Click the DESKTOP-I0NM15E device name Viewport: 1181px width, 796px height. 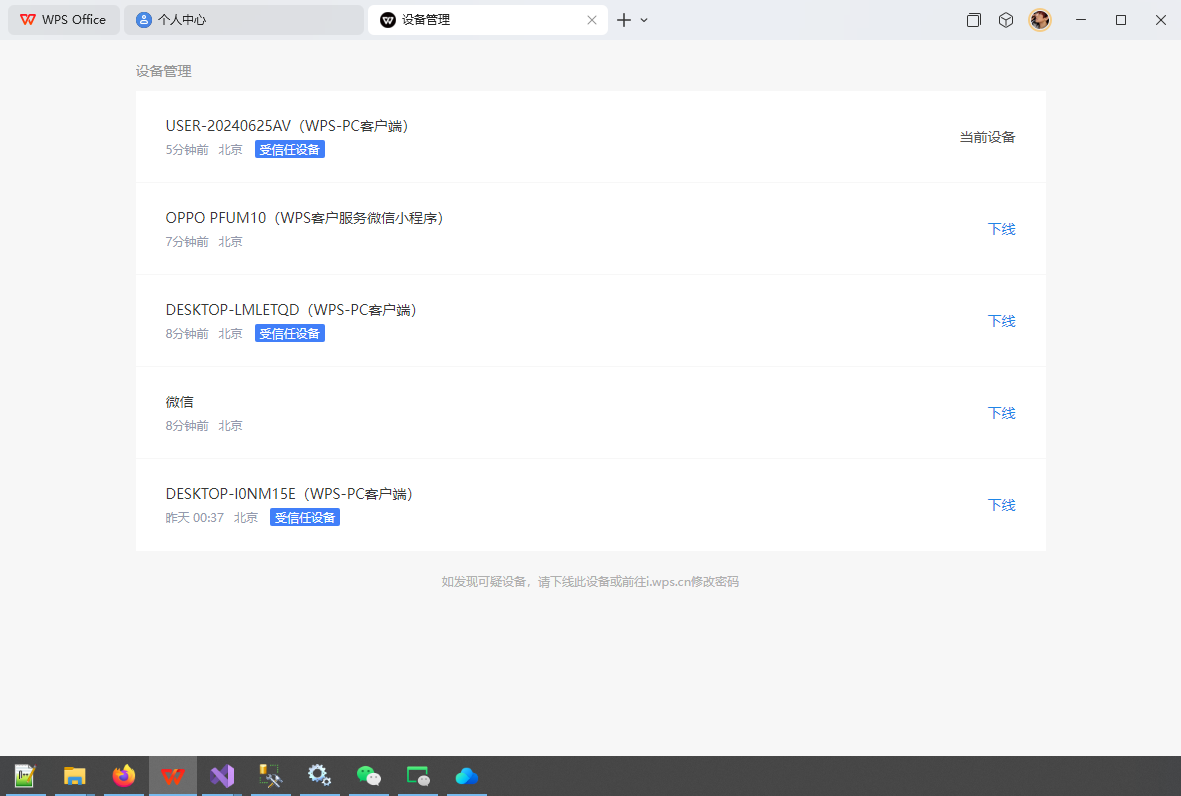click(x=289, y=493)
